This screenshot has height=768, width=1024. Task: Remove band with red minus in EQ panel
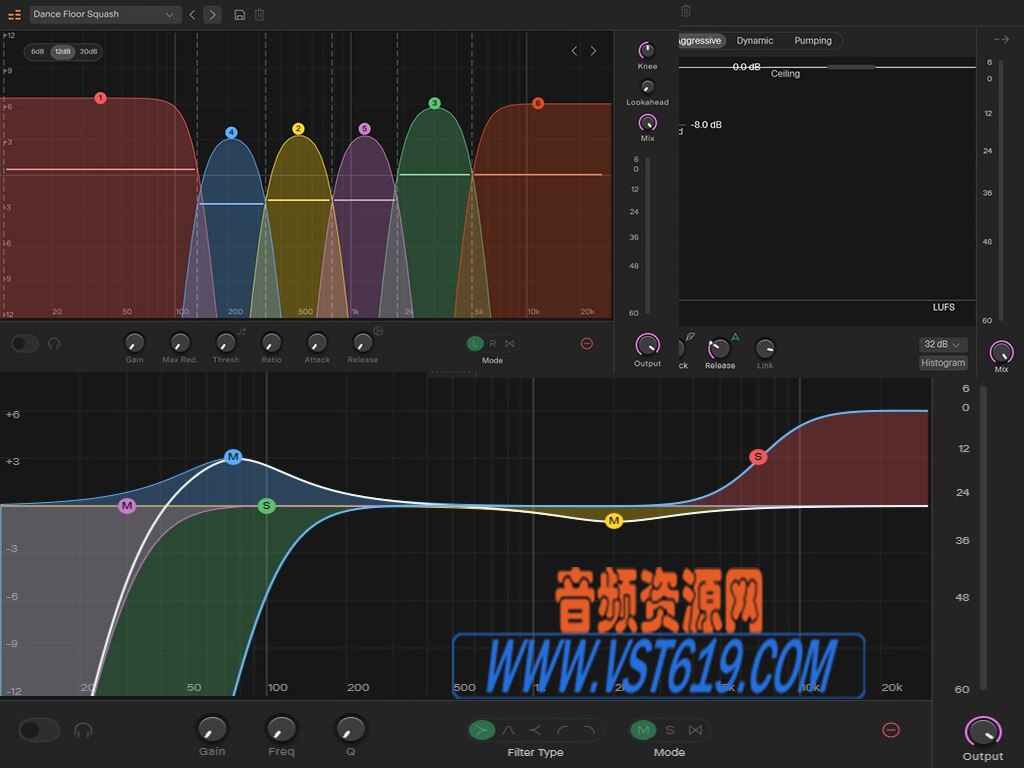click(x=891, y=729)
